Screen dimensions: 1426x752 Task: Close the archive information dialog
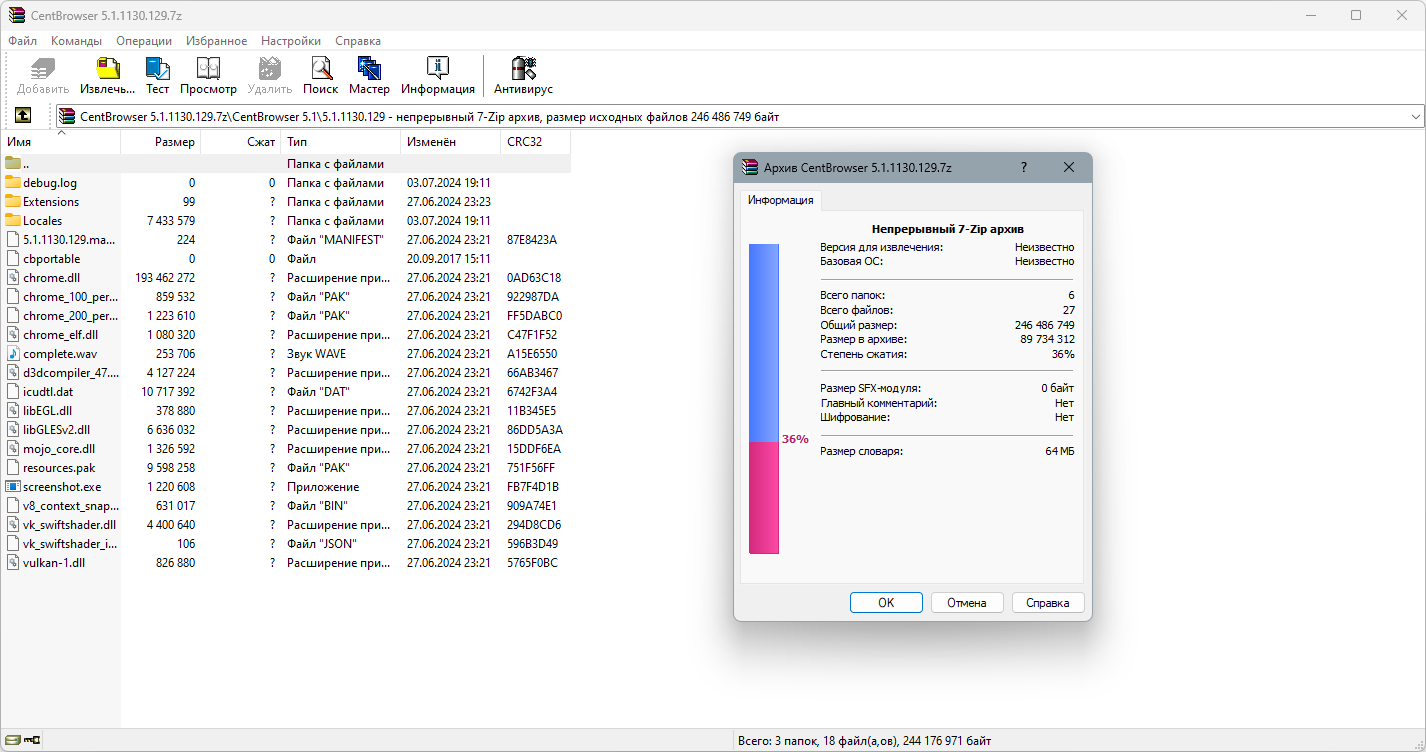1069,167
